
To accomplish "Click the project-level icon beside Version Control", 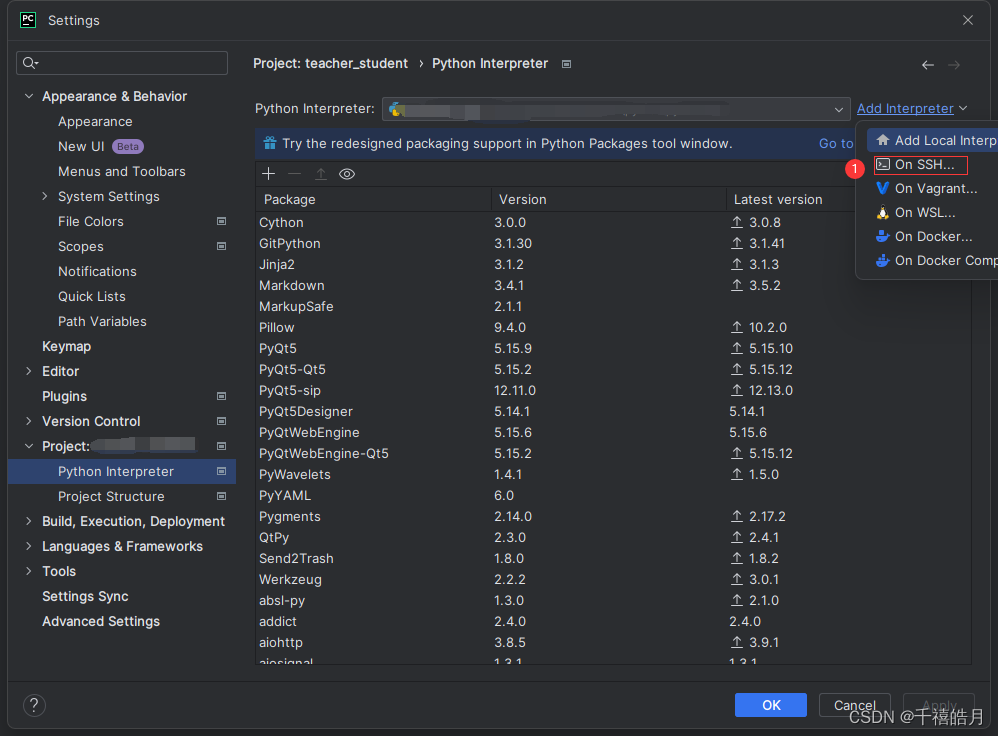I will (x=221, y=421).
